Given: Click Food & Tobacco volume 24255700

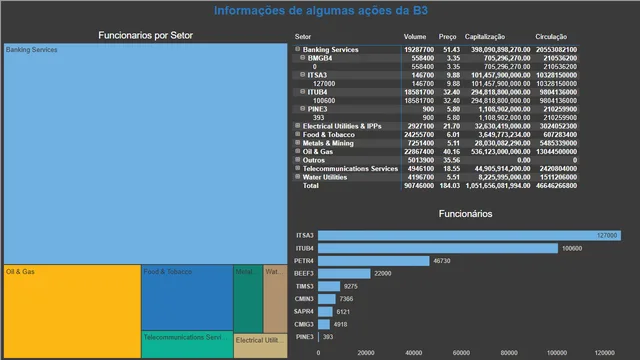Looking at the screenshot, I should pos(419,134).
